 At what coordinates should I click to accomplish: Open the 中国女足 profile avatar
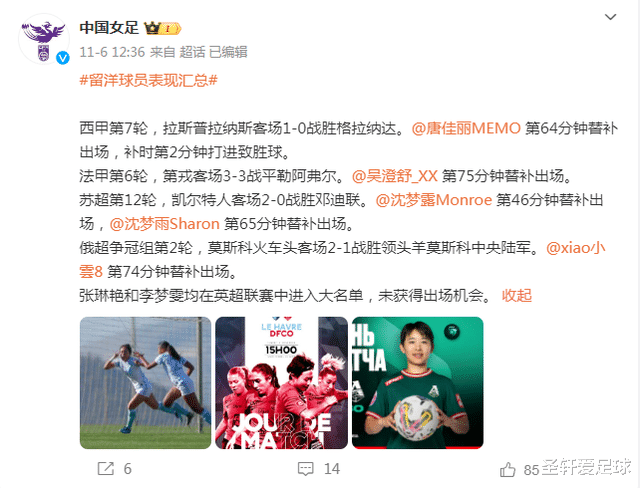(x=44, y=39)
